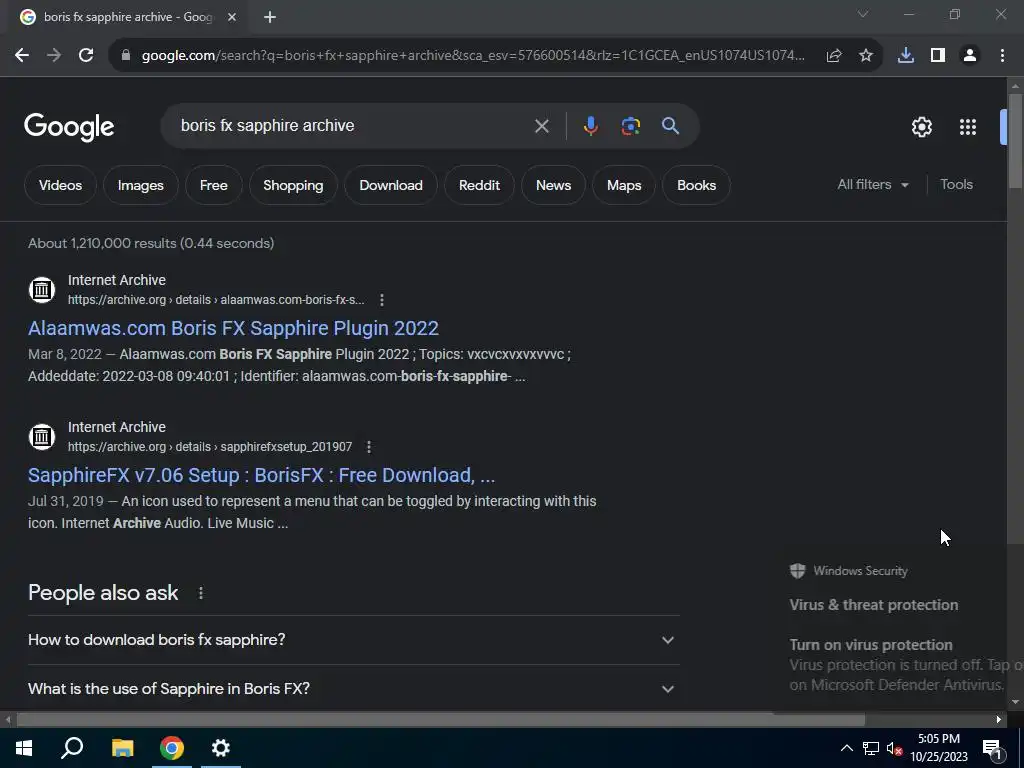The width and height of the screenshot is (1024, 768).
Task: Reload the current page
Action: 86,56
